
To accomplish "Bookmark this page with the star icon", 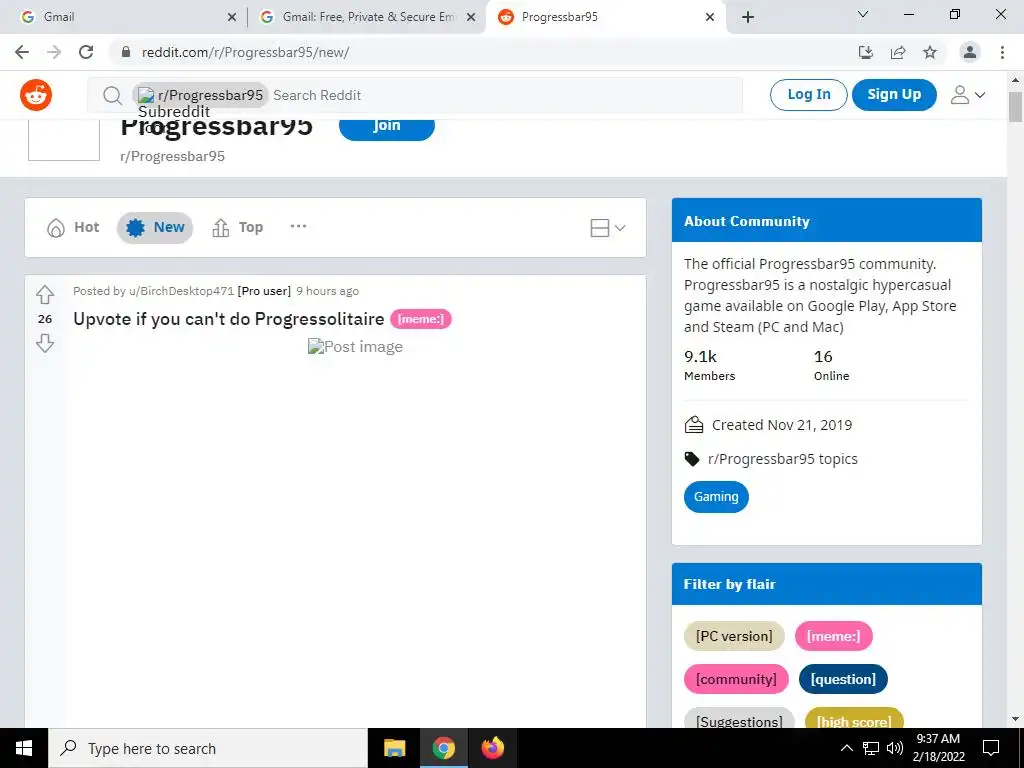I will click(x=930, y=52).
